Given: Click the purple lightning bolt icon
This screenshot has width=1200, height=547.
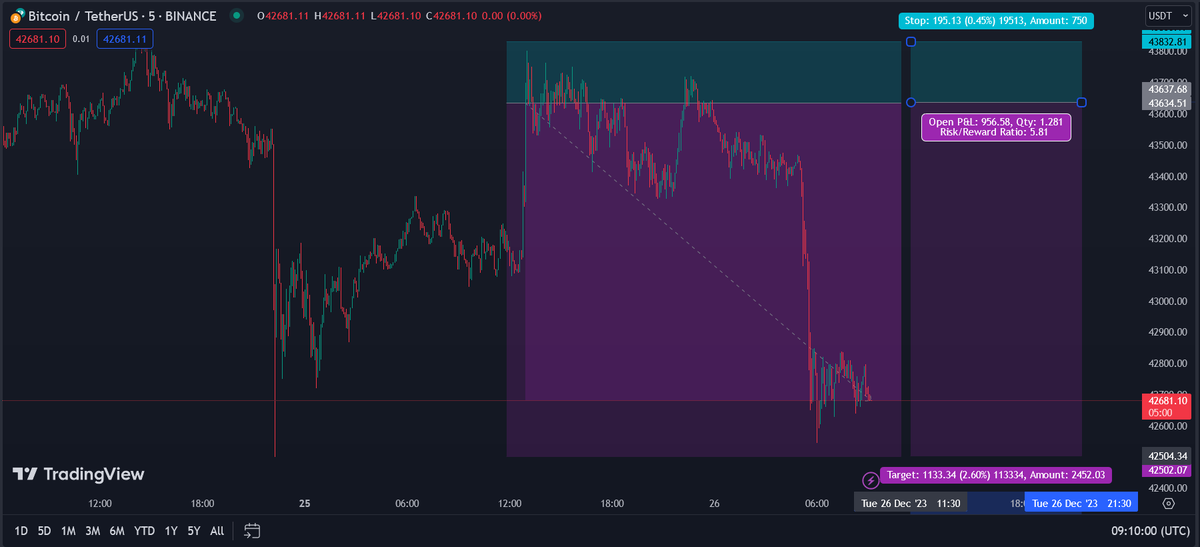Looking at the screenshot, I should click(869, 479).
